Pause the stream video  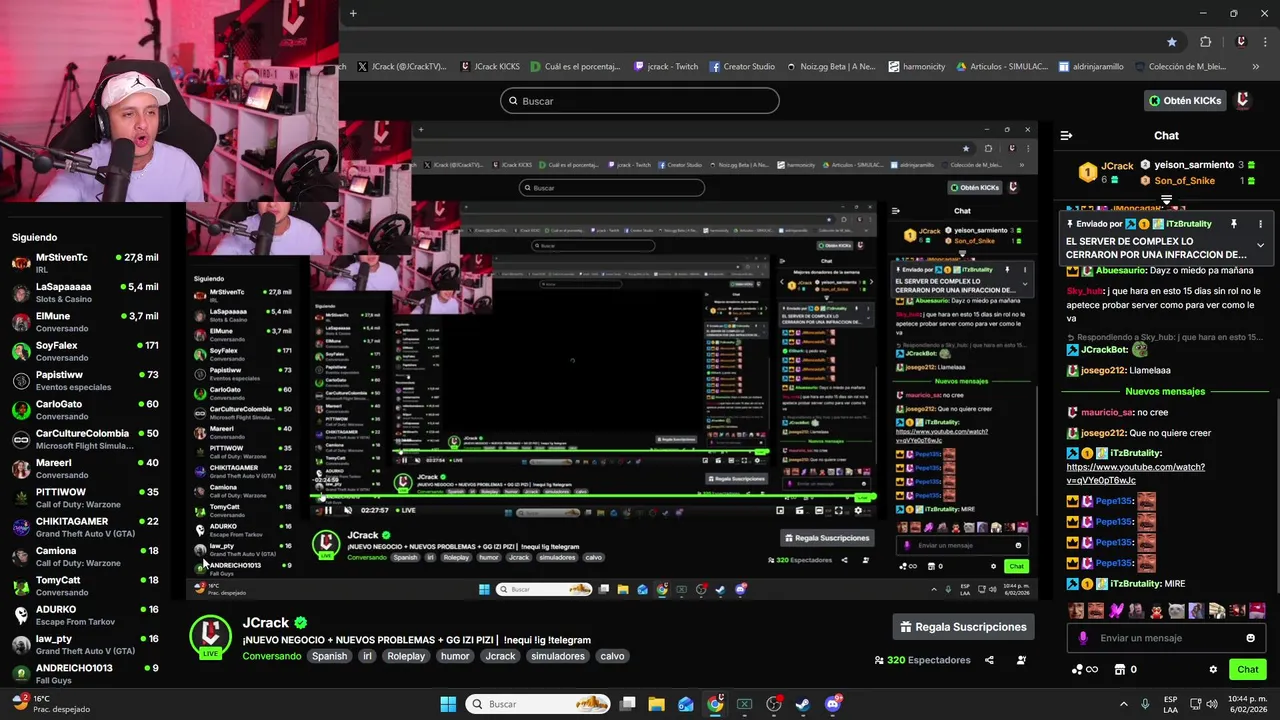(x=328, y=510)
